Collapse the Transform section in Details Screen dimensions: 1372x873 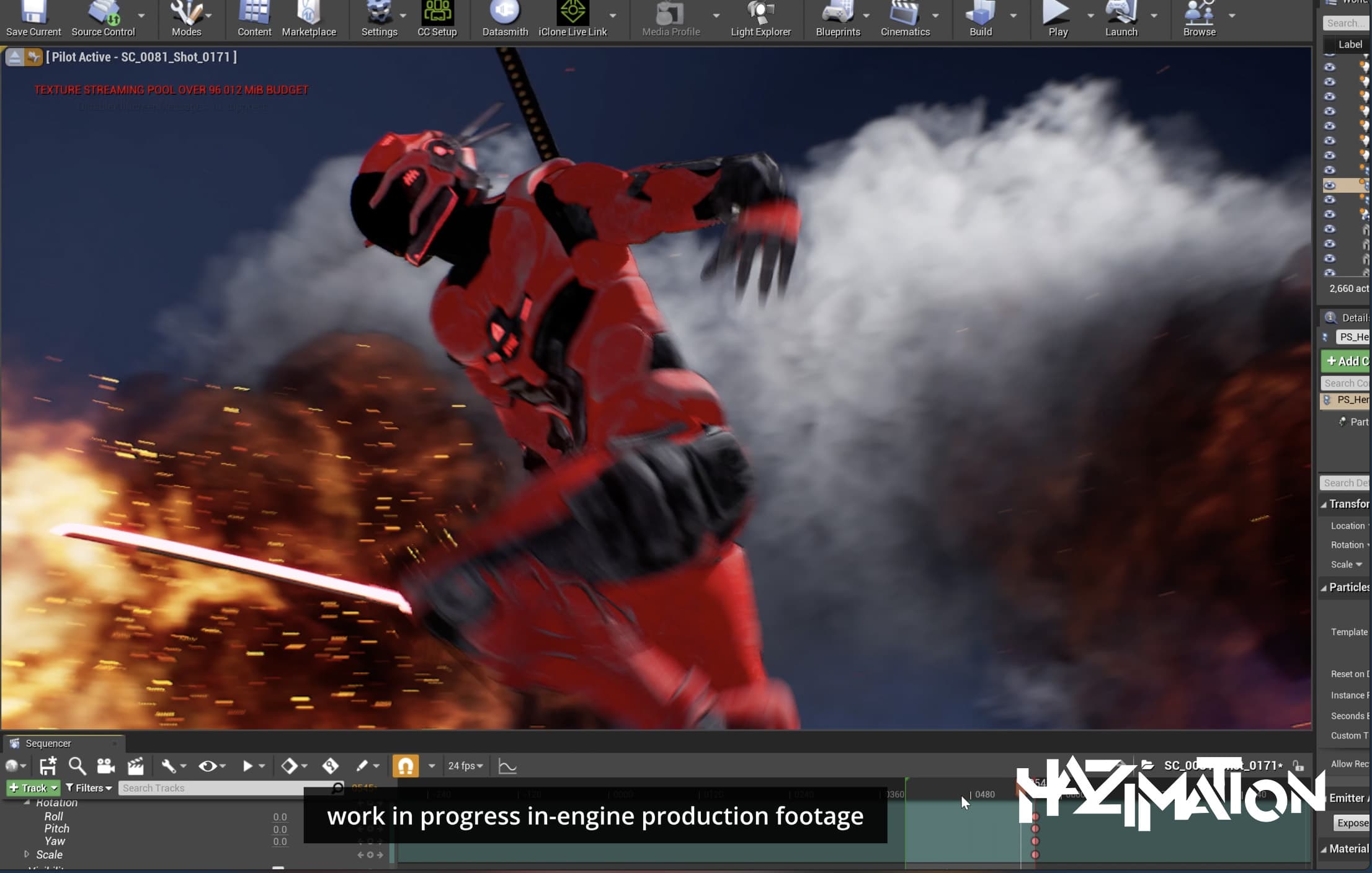coord(1323,504)
